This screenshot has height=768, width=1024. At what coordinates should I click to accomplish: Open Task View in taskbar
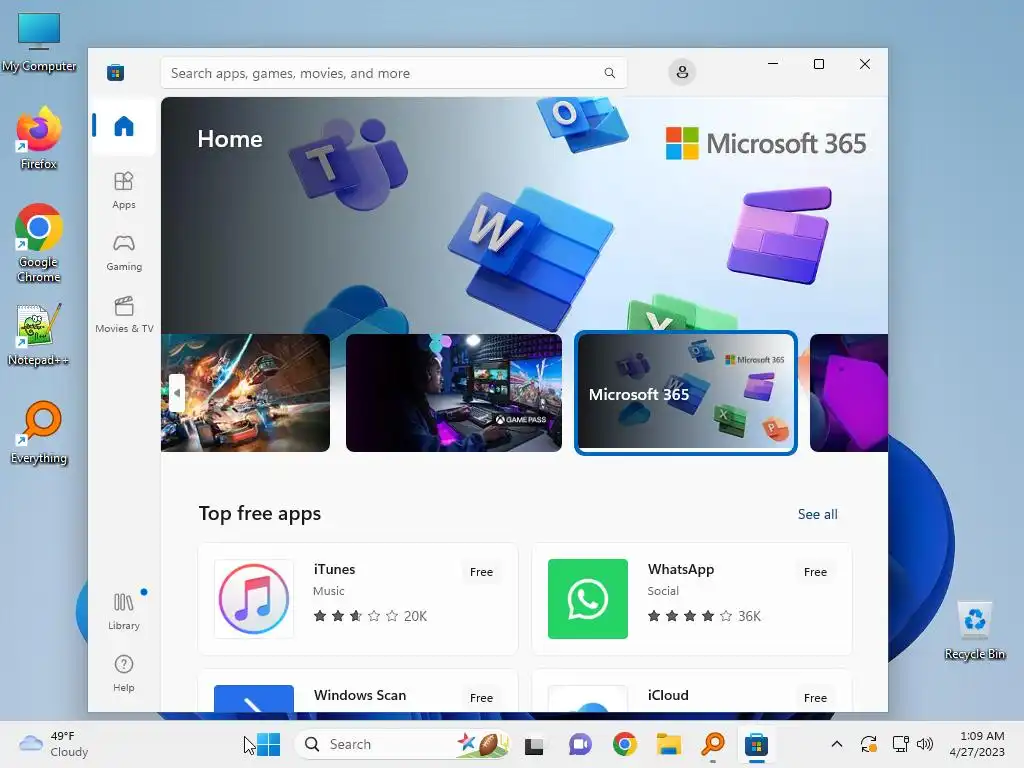[x=534, y=744]
